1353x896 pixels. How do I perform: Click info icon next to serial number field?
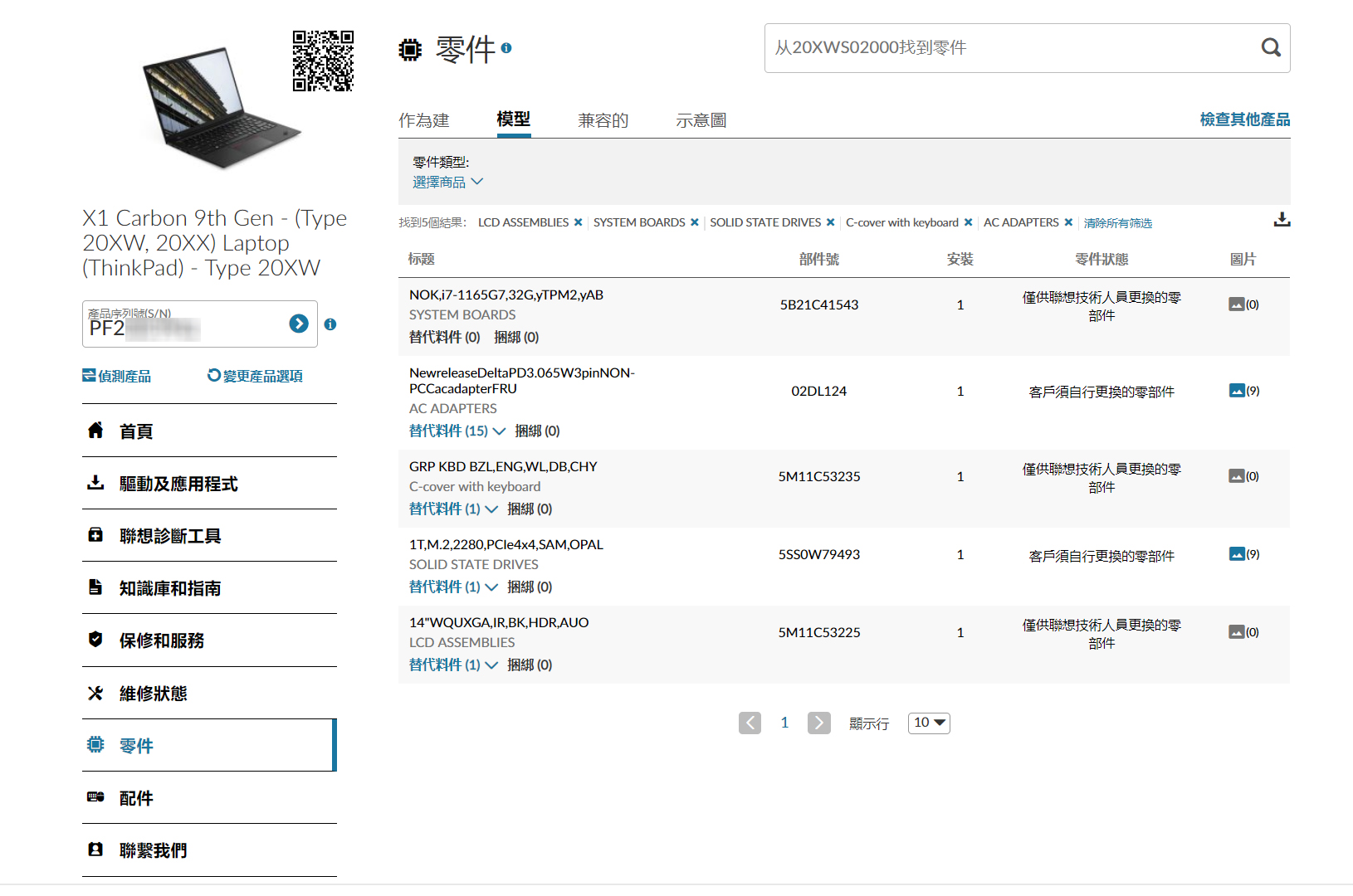(x=330, y=324)
